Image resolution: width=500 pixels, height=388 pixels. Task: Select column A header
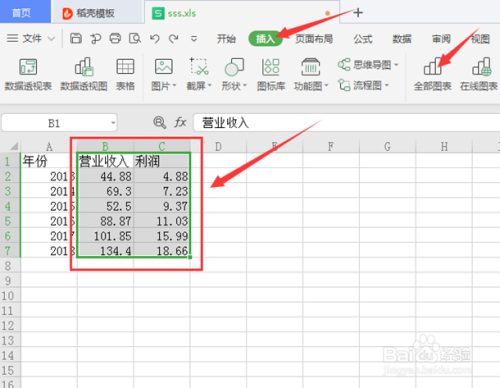pyautogui.click(x=49, y=146)
